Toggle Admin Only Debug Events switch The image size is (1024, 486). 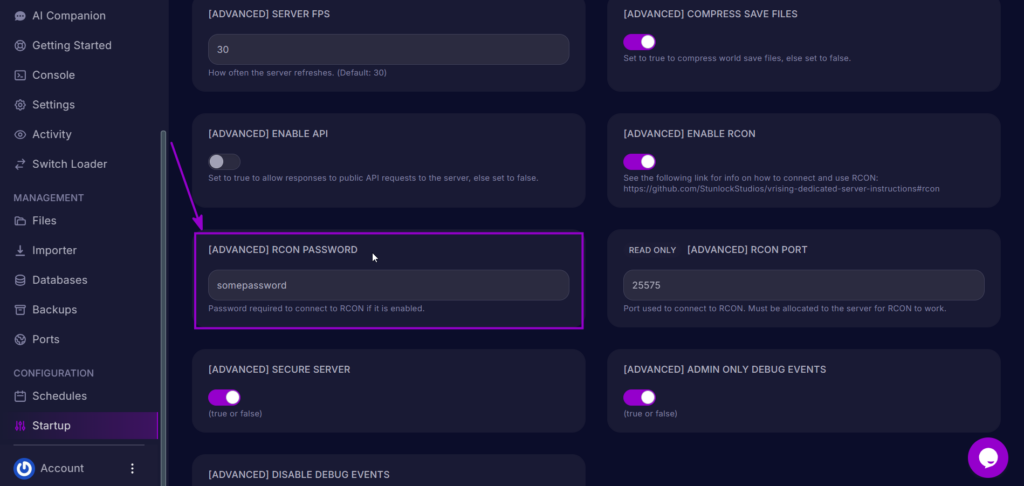coord(639,397)
